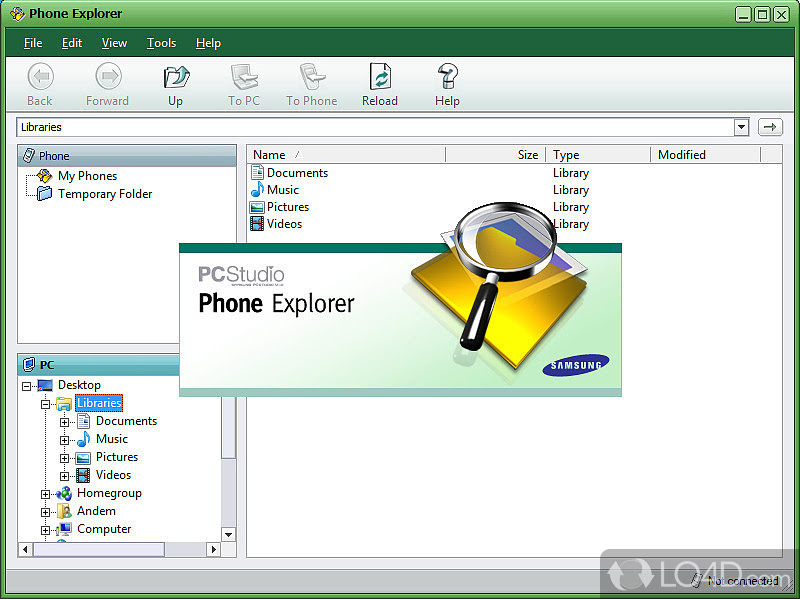Click the PC panel header
This screenshot has height=599, width=800.
[99, 365]
